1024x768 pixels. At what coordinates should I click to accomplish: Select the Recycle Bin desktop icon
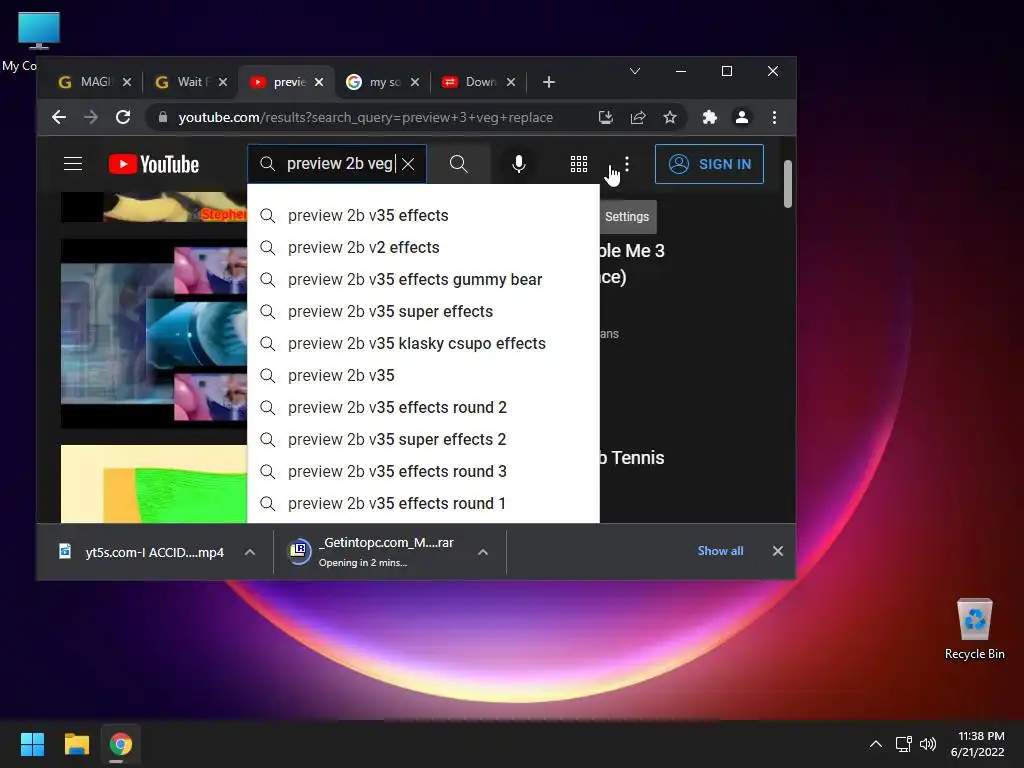(x=974, y=629)
